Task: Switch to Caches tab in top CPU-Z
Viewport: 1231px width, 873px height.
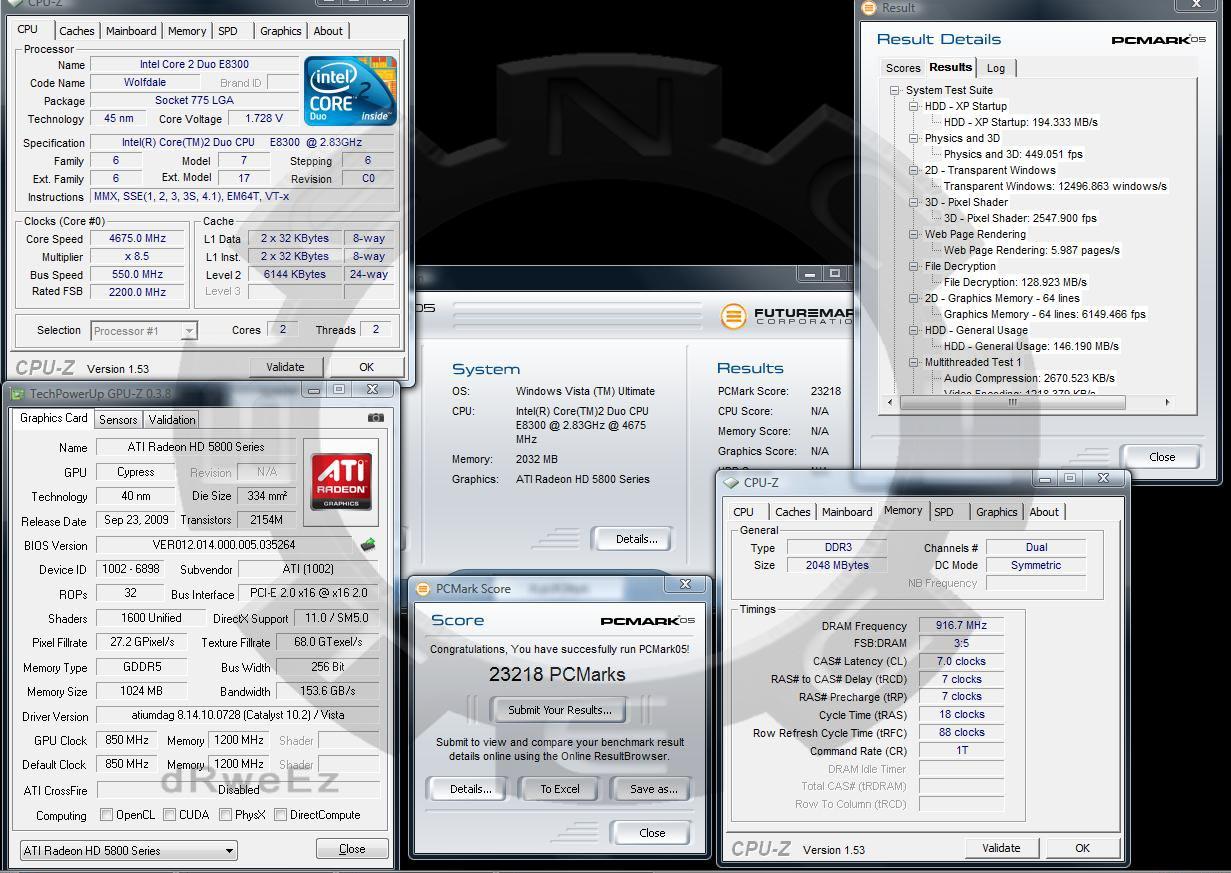Action: (x=77, y=31)
